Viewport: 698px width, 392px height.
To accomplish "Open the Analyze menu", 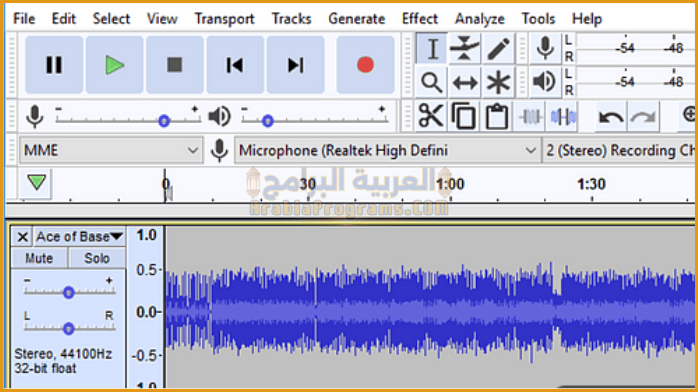I will tap(479, 19).
